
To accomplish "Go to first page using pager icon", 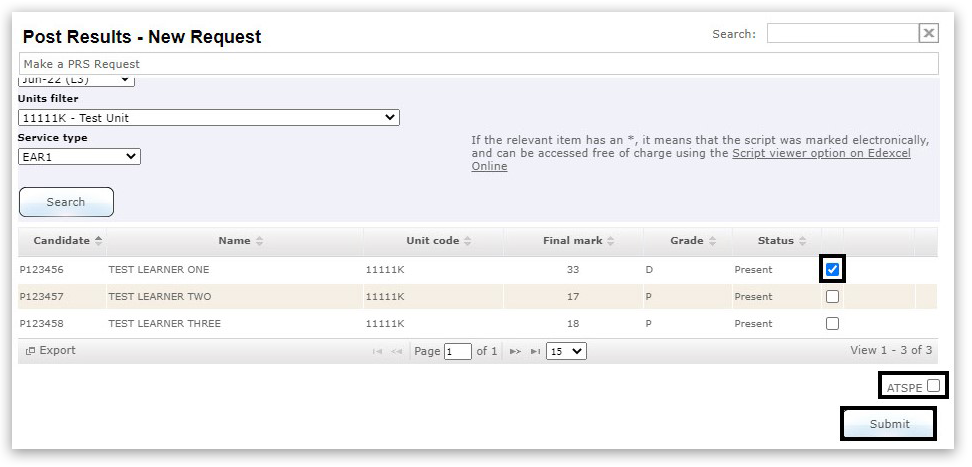I will point(377,352).
